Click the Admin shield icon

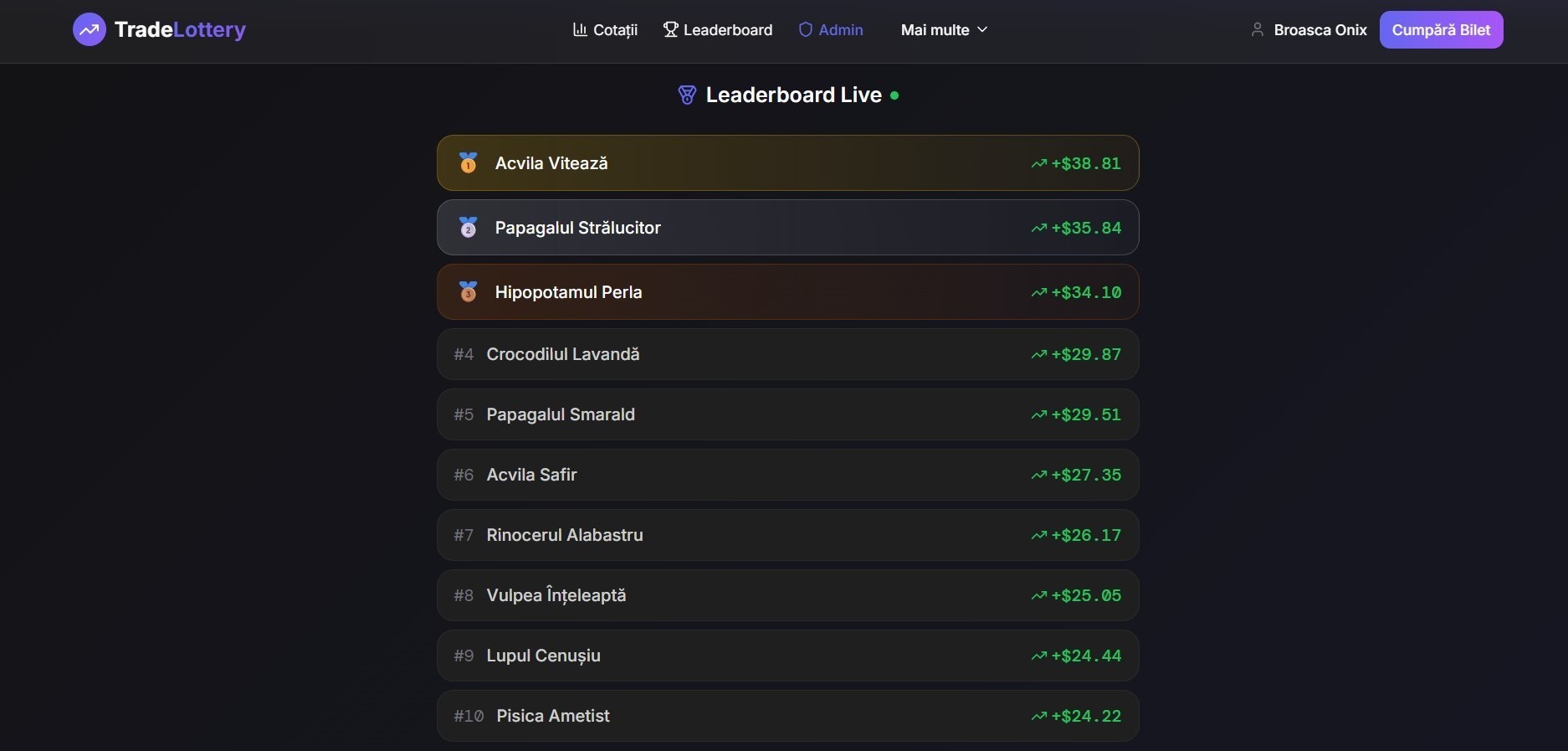pos(806,29)
